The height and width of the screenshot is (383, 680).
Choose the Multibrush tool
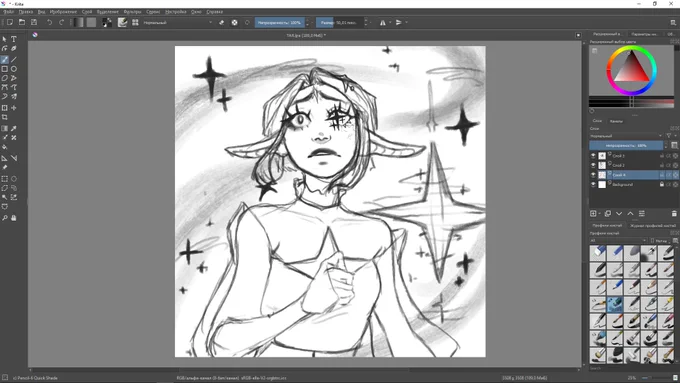(x=14, y=97)
